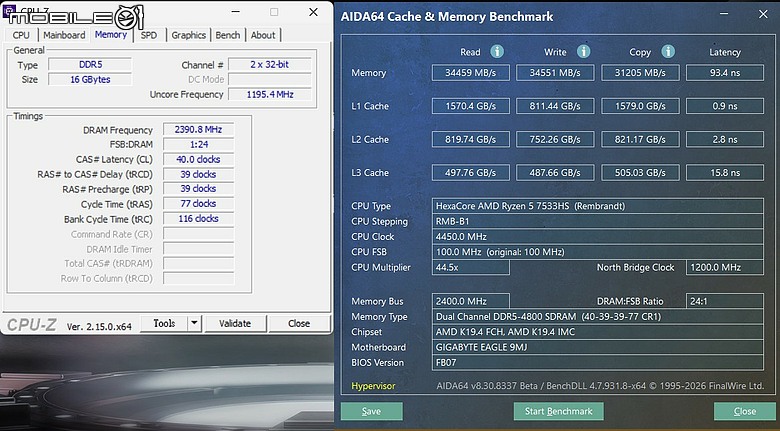Click the L1 Cache Copy value 1579.0 GB/s
Screen dimensions: 780x431
[640, 106]
